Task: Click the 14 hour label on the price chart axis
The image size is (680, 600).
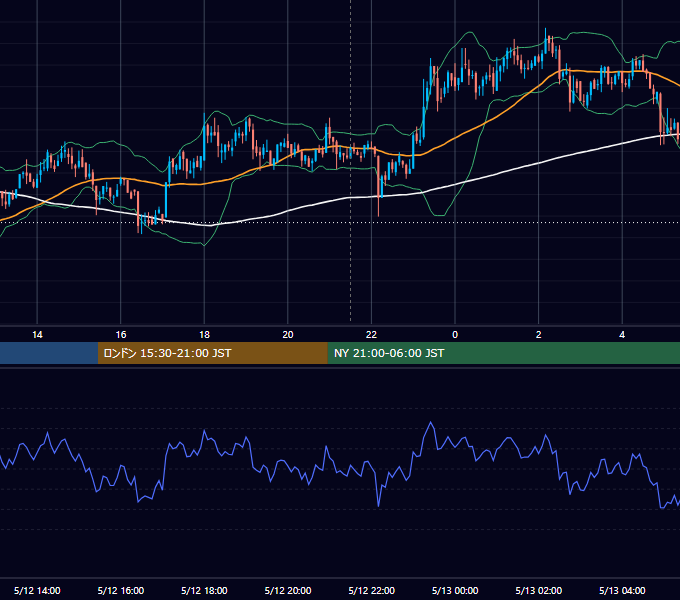Action: pos(37,335)
